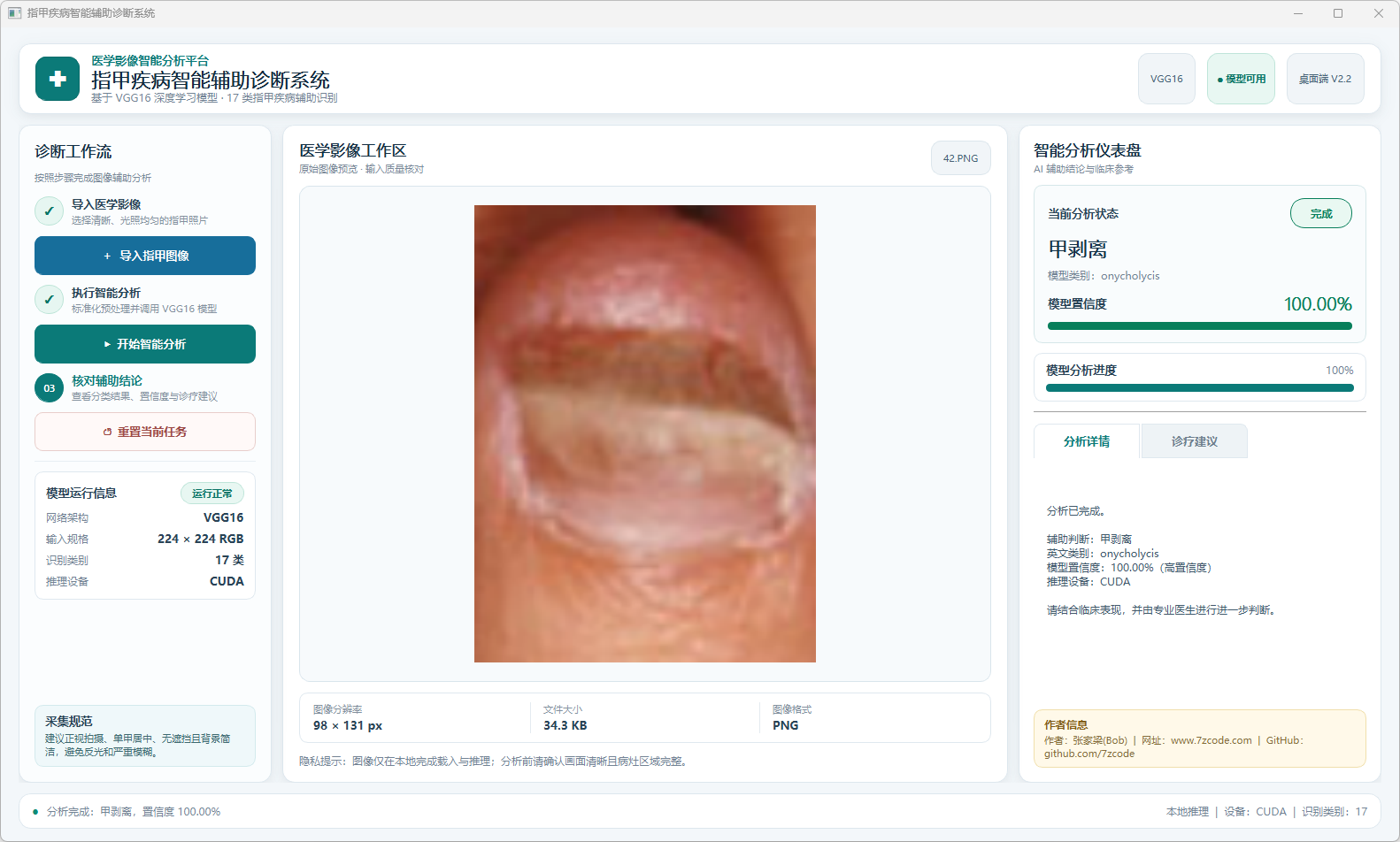Click the checkmark icon beside 导入医学影像
Image resolution: width=1400 pixels, height=842 pixels.
49,211
